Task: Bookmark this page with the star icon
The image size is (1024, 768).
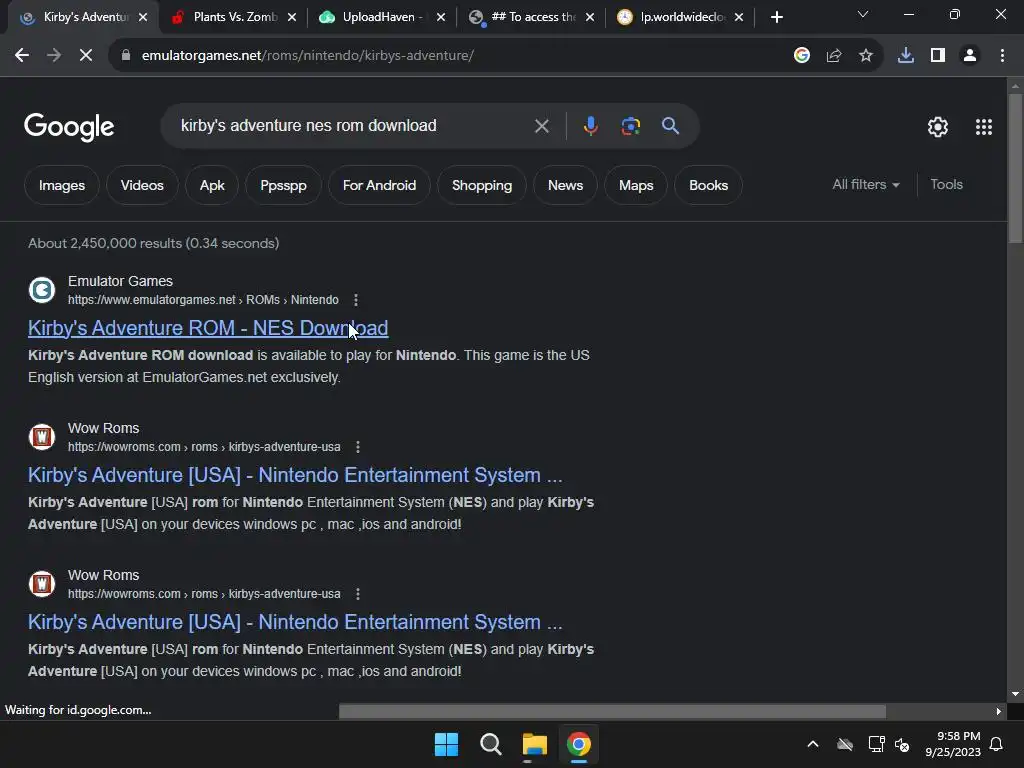Action: tap(866, 56)
